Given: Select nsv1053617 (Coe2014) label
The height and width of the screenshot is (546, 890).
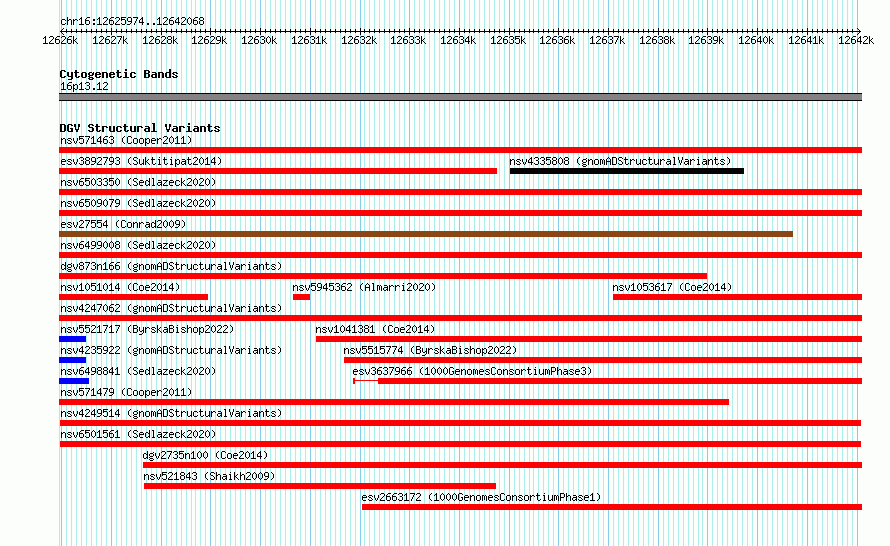Looking at the screenshot, I should point(672,287).
